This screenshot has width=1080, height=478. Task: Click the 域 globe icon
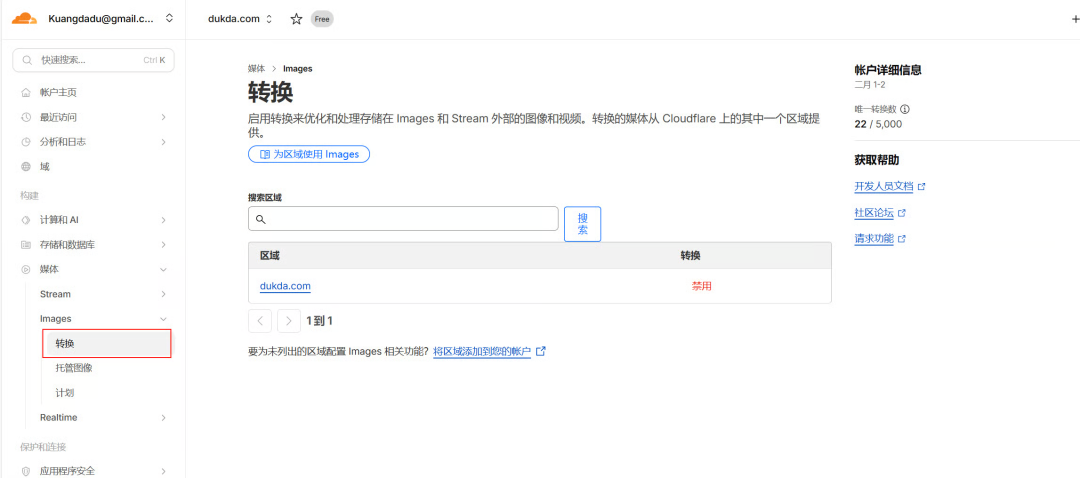point(26,167)
